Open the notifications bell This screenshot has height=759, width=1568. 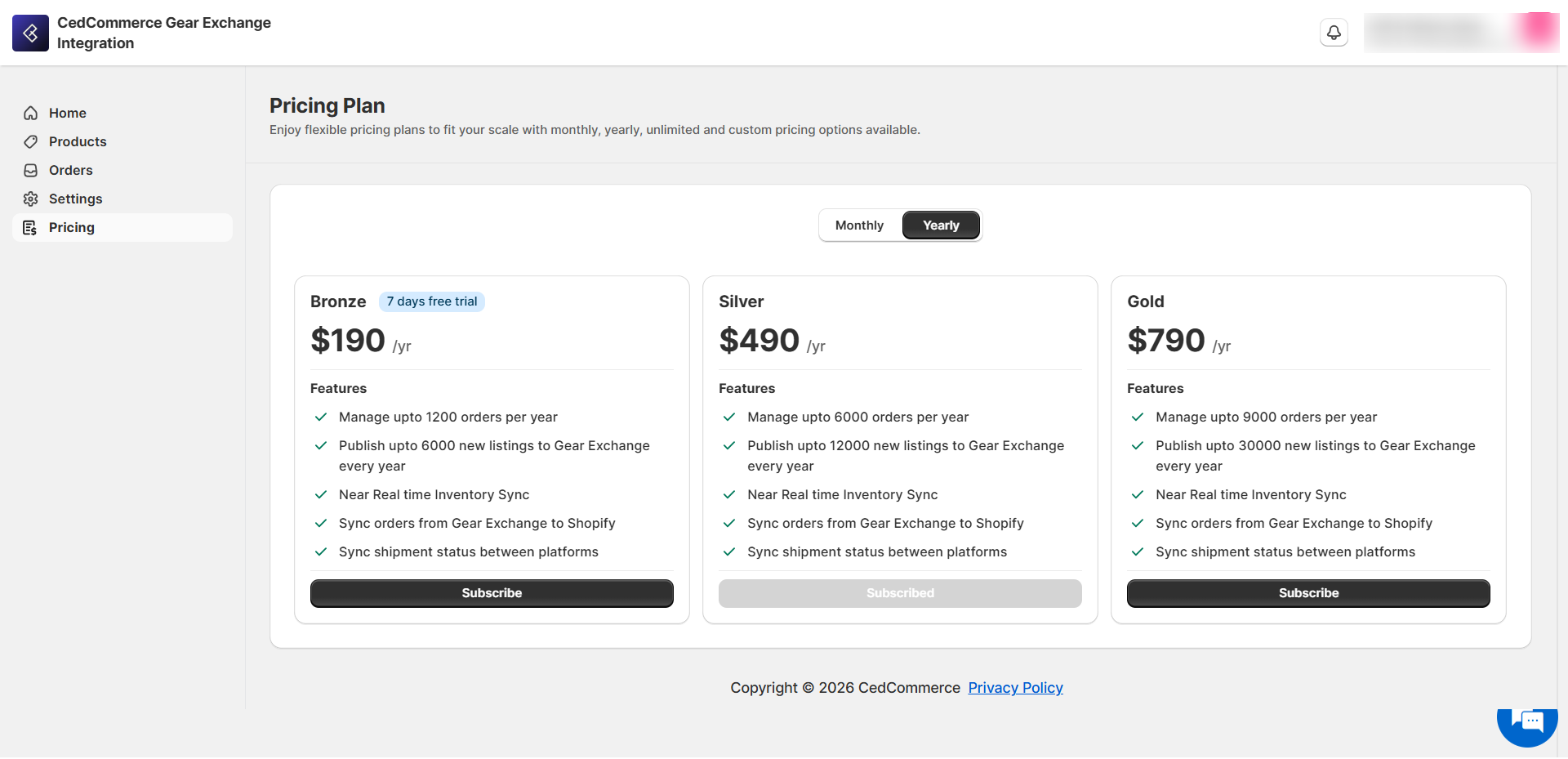click(x=1334, y=33)
